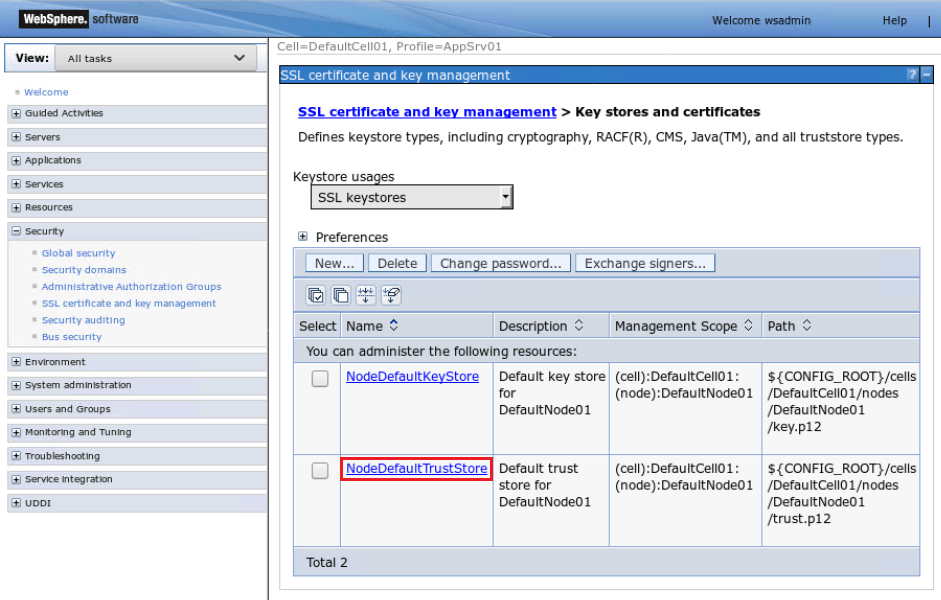Image resolution: width=941 pixels, height=600 pixels.
Task: Go to SSL certificate breadcrumb link
Action: tap(427, 112)
